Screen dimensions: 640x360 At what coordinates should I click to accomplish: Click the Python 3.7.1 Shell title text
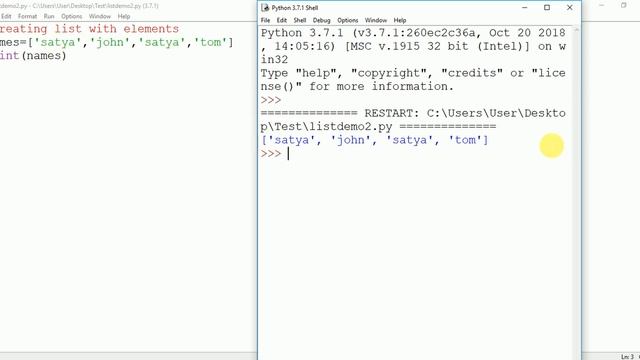click(295, 8)
